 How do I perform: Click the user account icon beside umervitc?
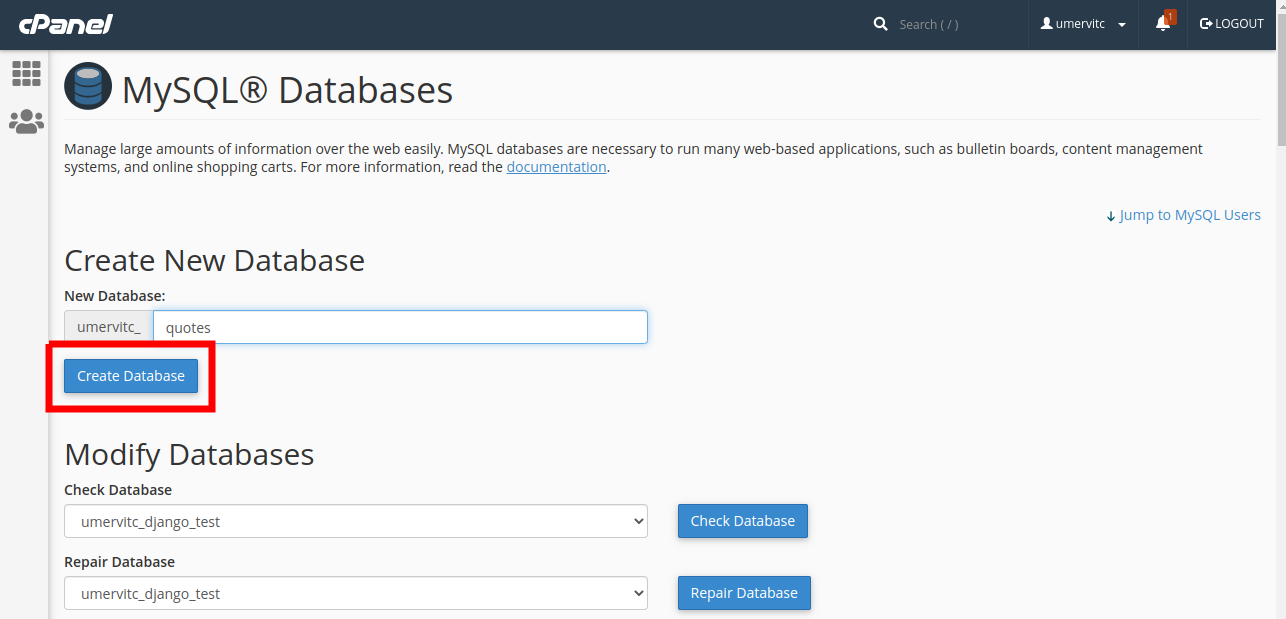[1049, 23]
